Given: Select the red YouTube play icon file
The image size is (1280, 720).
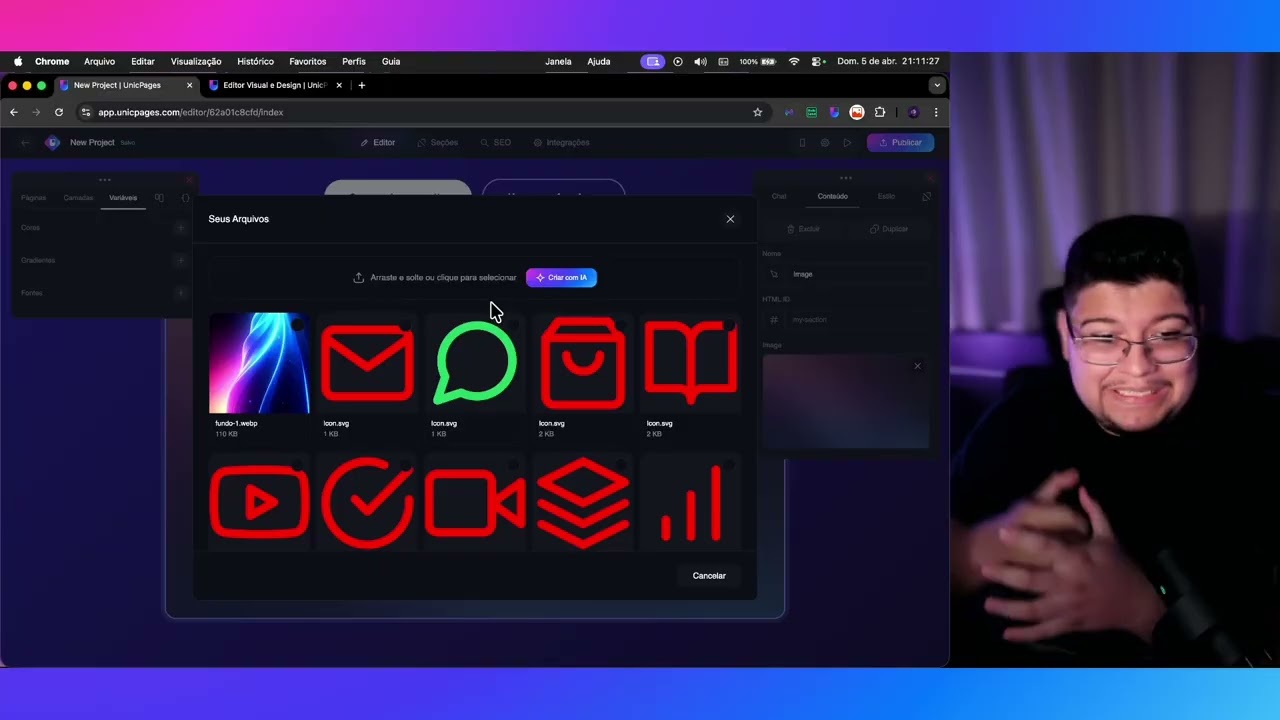Looking at the screenshot, I should [259, 502].
